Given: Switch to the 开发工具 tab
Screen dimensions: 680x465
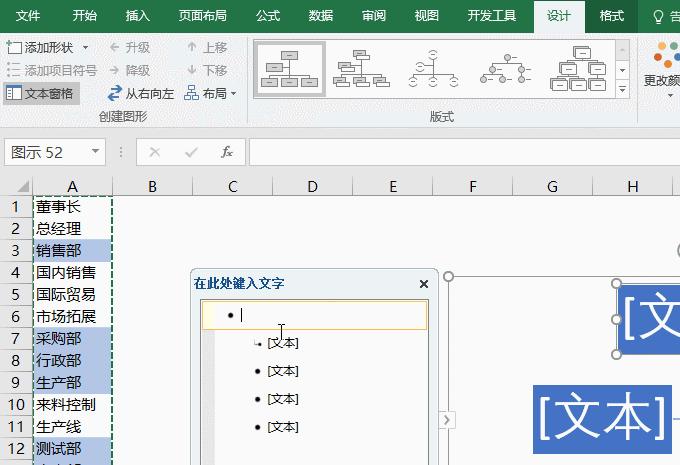Looking at the screenshot, I should pos(491,16).
